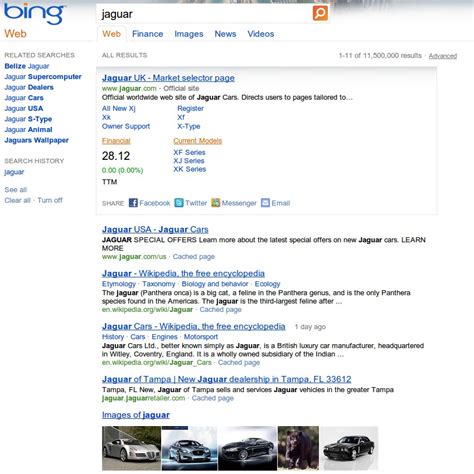Share result via Messenger icon
The image size is (474, 474).
tap(216, 203)
